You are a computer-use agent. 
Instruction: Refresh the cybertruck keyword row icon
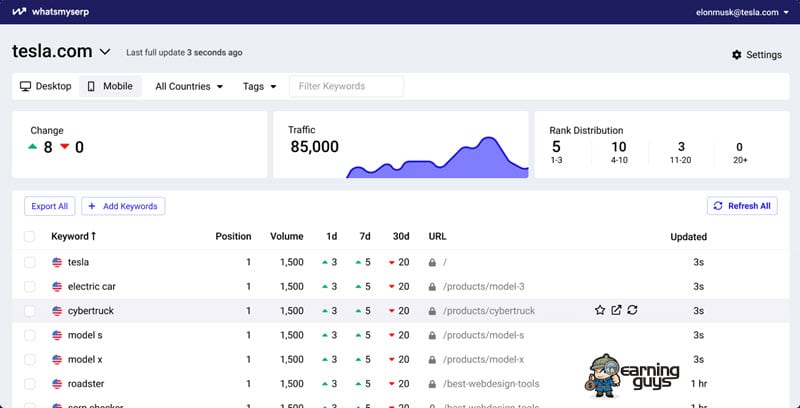click(632, 310)
